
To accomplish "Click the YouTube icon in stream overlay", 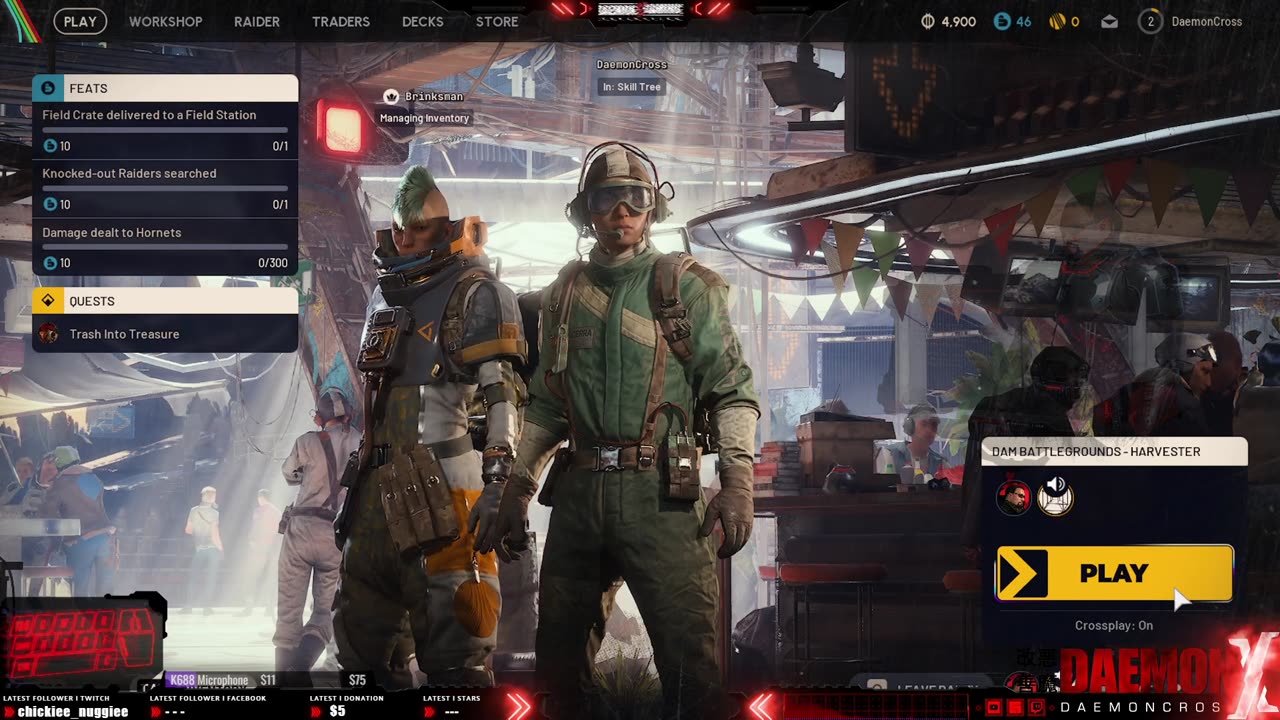I will click(x=994, y=707).
